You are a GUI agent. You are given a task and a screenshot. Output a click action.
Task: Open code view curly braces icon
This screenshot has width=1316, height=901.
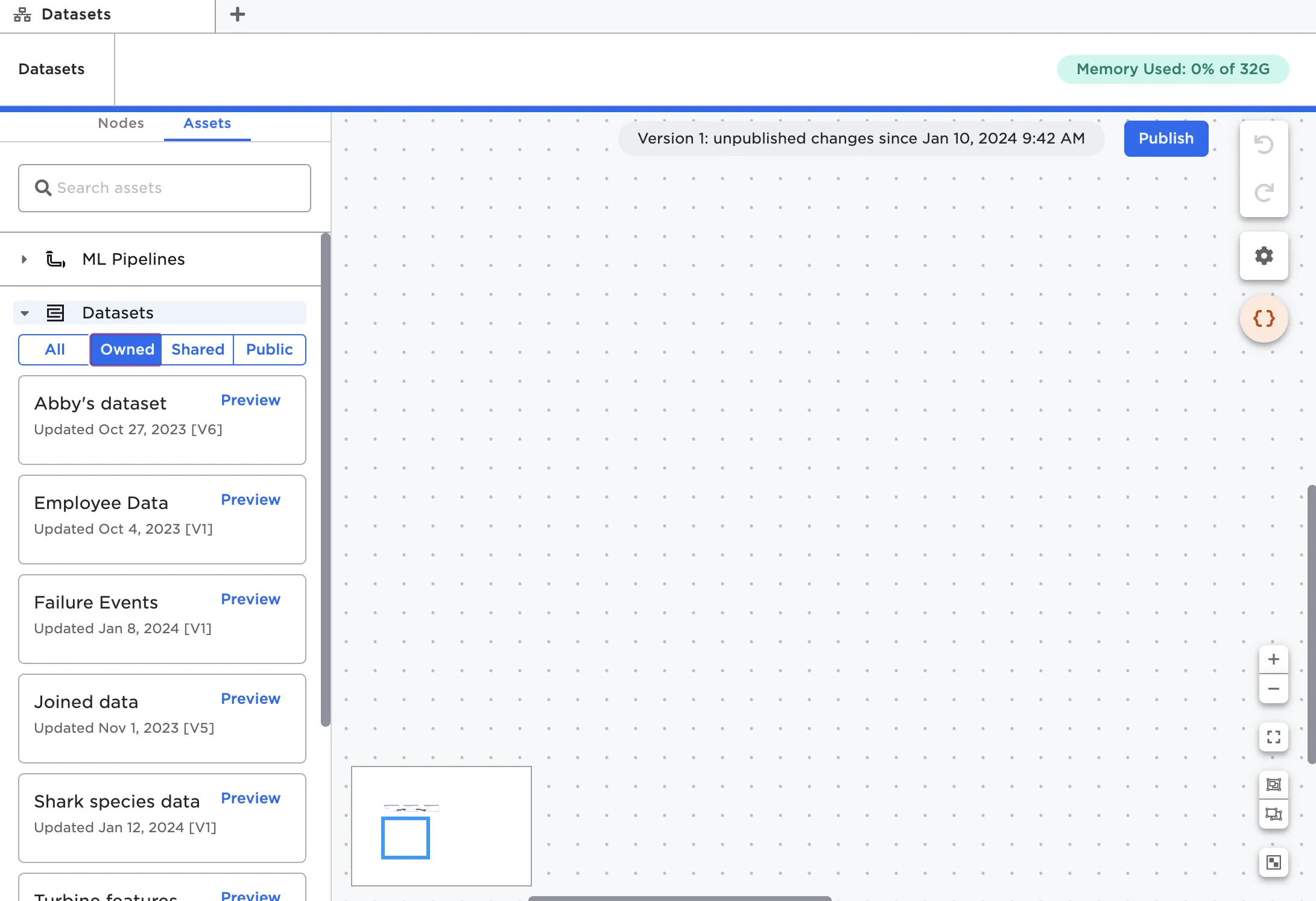[1264, 318]
